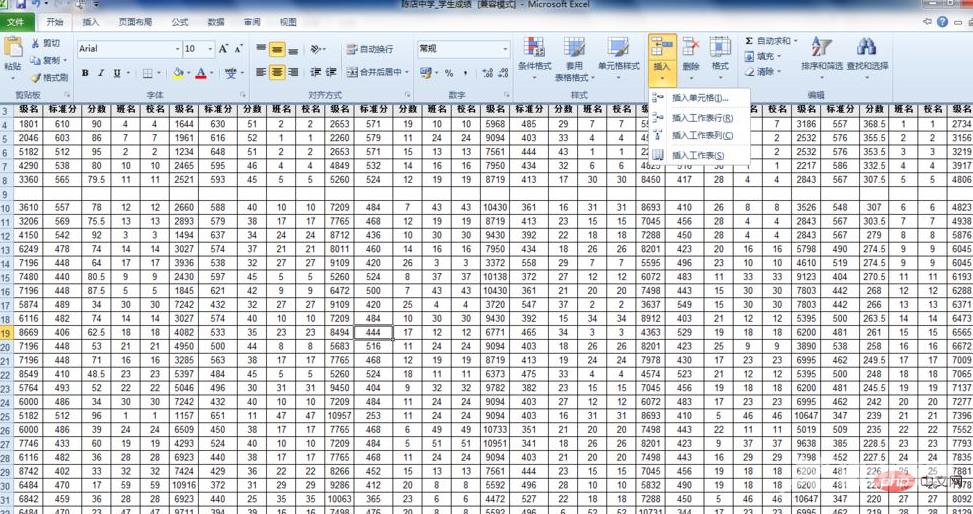Expand the number format dropdown (常规)
The image size is (973, 514).
click(505, 49)
